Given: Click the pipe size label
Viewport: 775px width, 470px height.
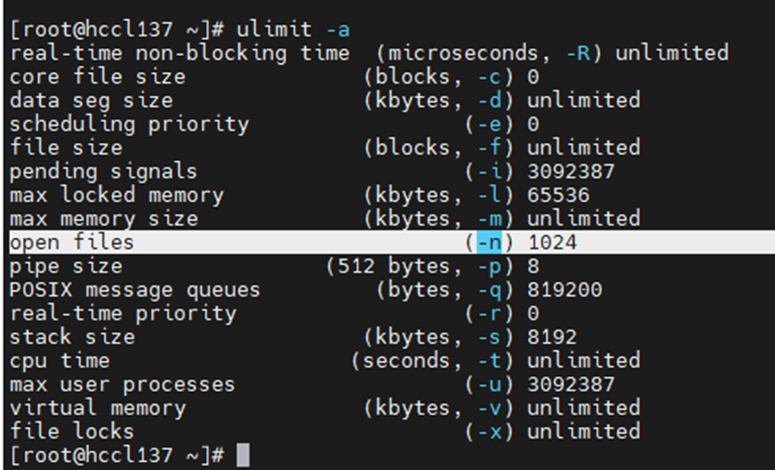Looking at the screenshot, I should [66, 266].
